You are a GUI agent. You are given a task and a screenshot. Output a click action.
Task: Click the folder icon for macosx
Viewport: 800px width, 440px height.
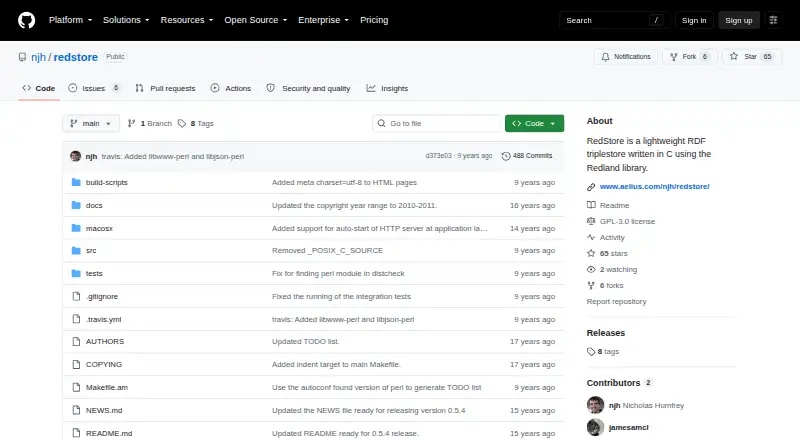[x=76, y=228]
